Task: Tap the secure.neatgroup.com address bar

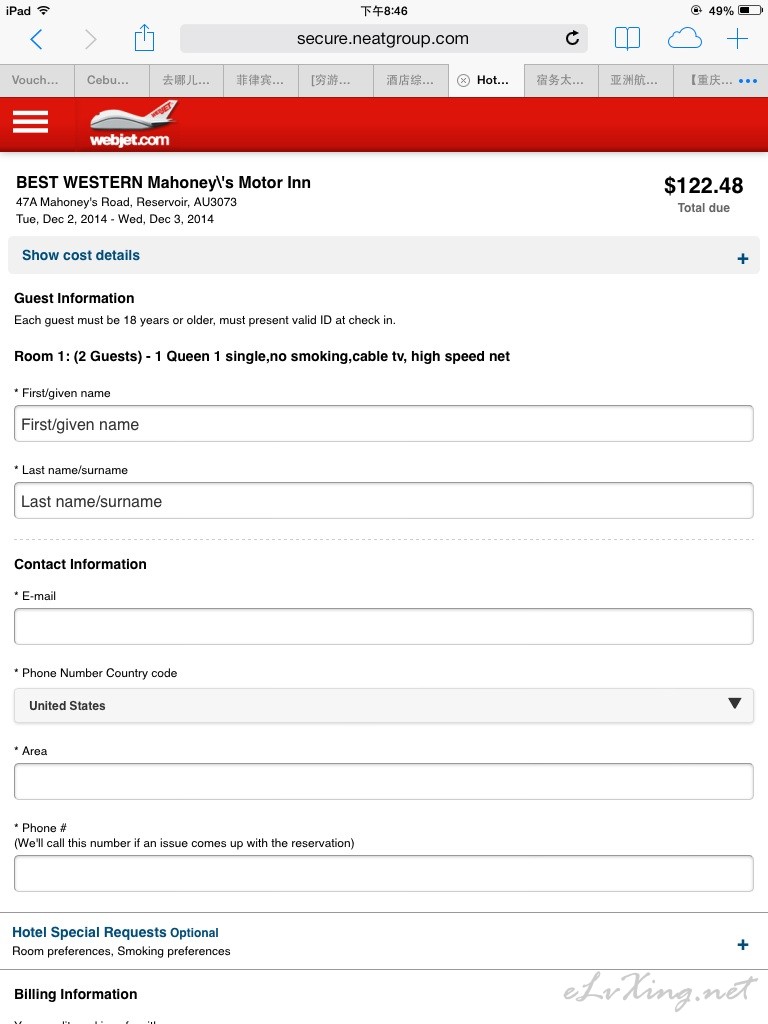Action: pos(383,39)
